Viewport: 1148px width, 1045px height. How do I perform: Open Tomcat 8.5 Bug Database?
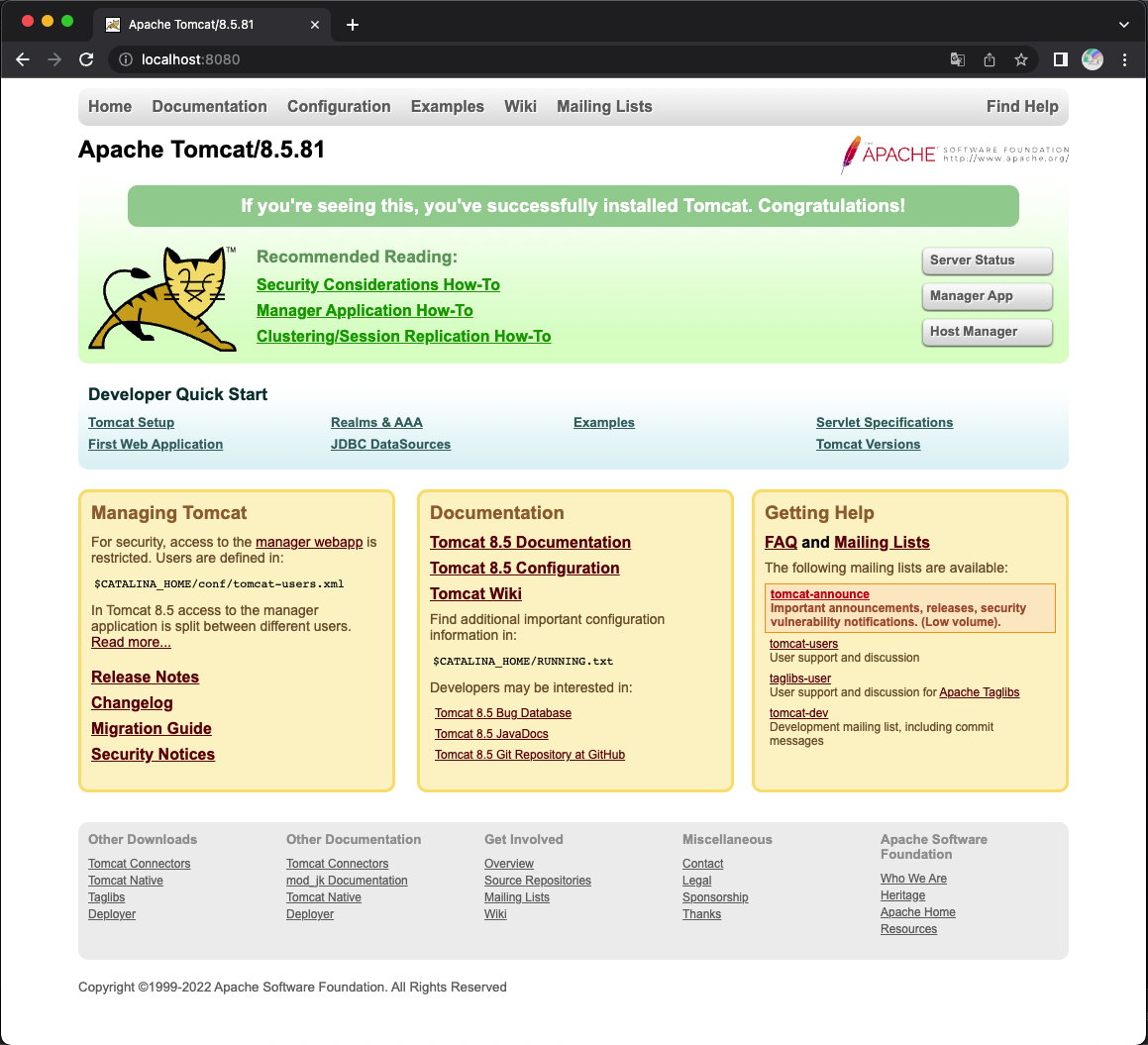point(503,713)
